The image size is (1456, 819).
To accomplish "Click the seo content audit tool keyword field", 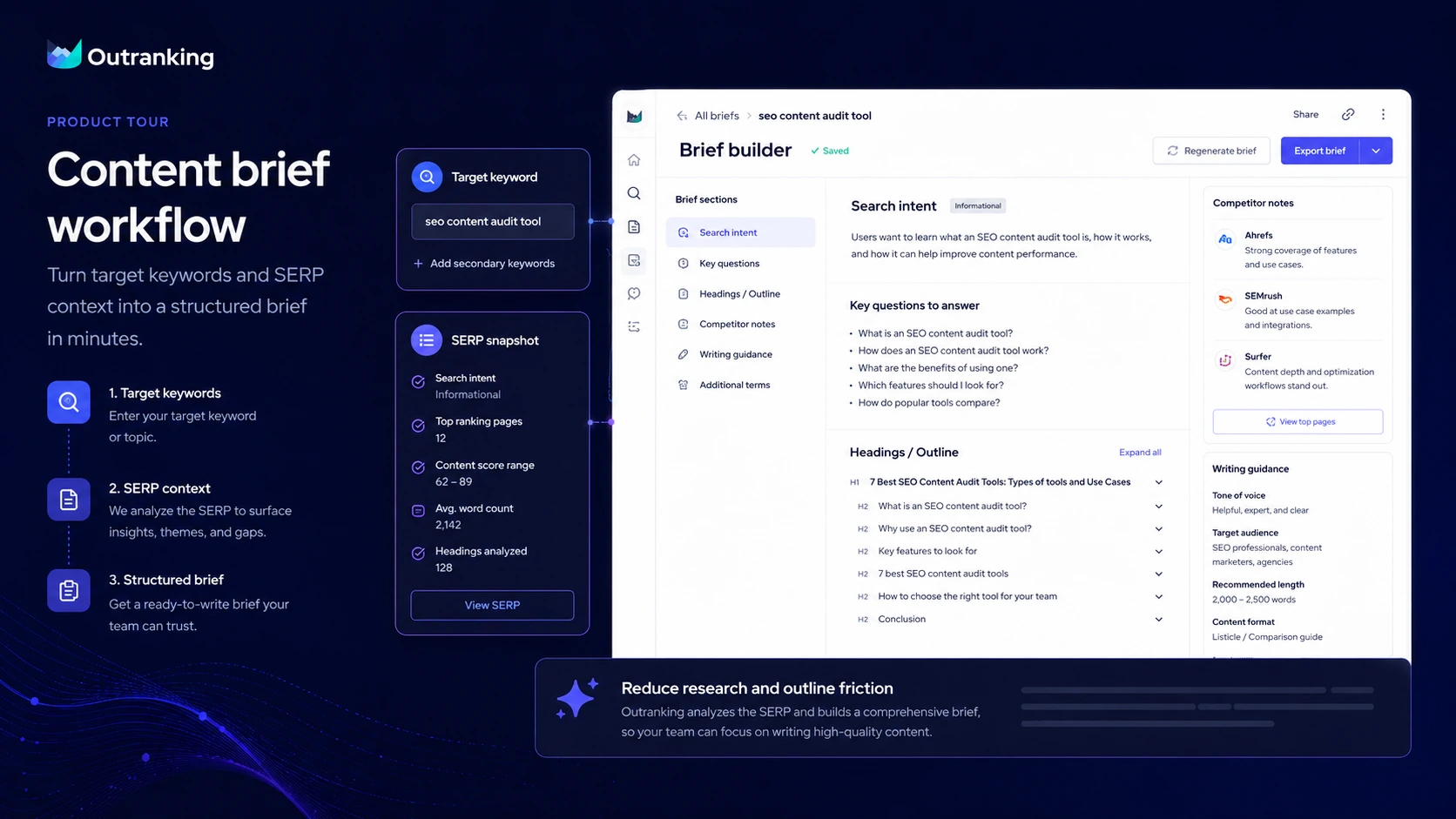I will (493, 222).
